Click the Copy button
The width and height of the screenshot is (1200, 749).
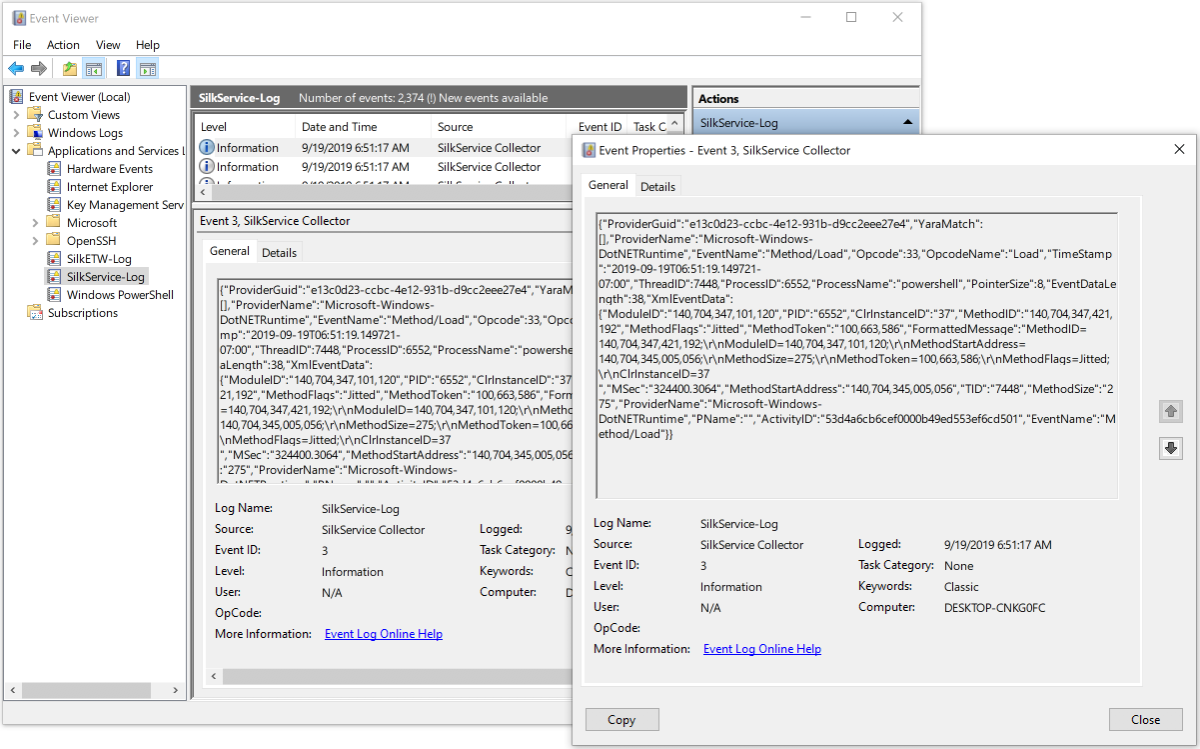point(622,720)
